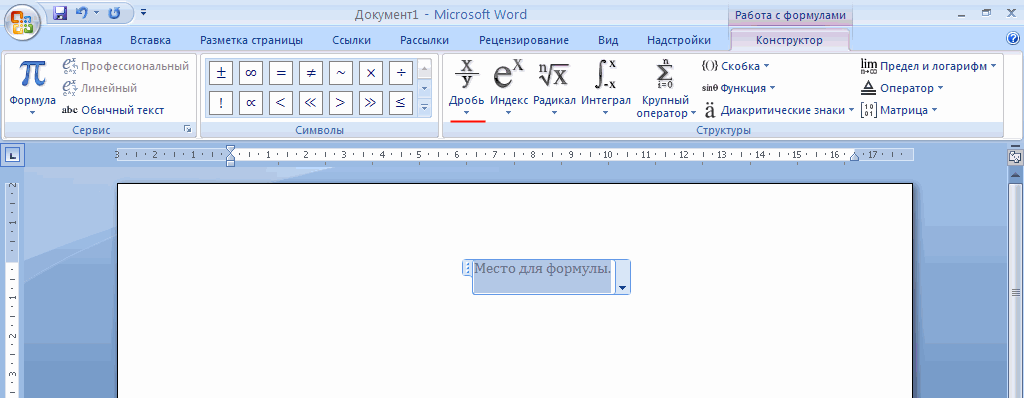The height and width of the screenshot is (398, 1024).
Task: Insert the multiplication sign symbol
Action: tap(371, 73)
